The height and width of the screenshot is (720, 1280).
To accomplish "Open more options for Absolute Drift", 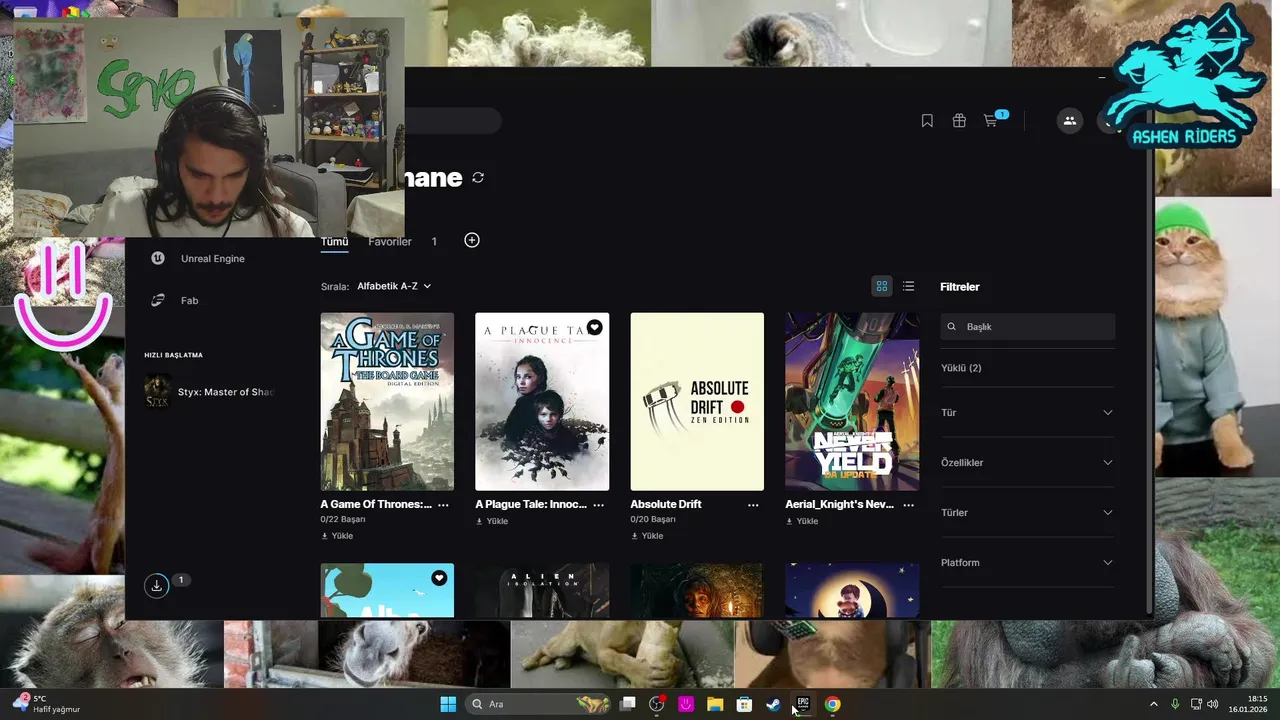I will point(753,505).
